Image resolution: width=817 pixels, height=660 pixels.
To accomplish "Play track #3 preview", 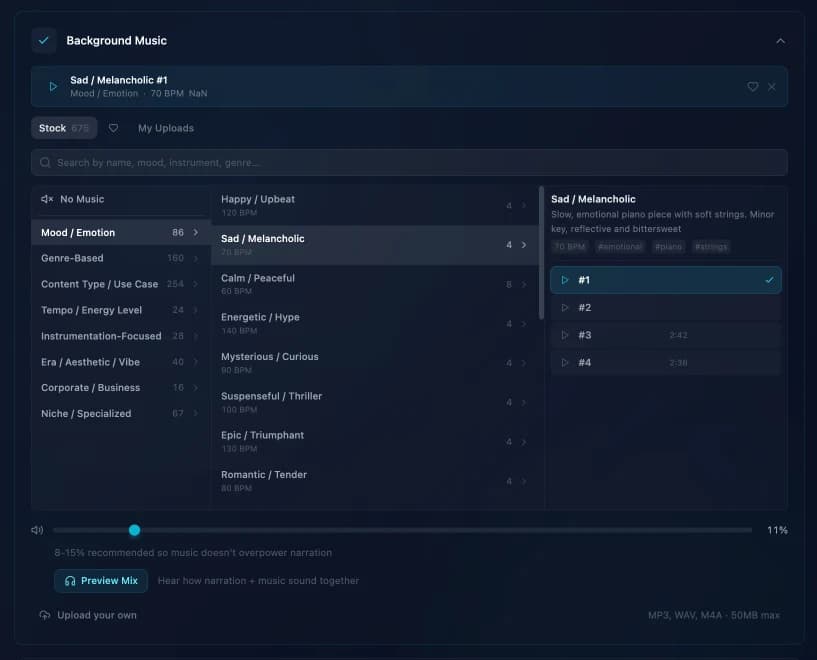I will point(565,335).
